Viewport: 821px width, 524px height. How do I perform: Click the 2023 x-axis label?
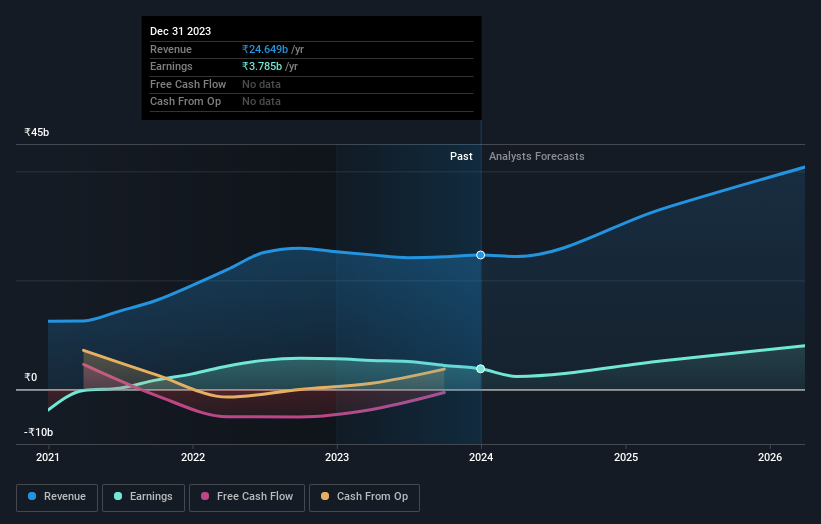pos(337,457)
